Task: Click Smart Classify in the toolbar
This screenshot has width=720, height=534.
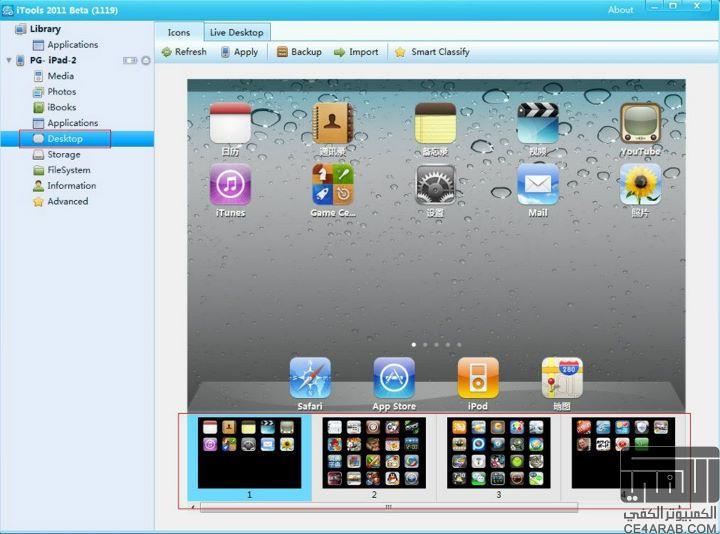Action: 432,52
